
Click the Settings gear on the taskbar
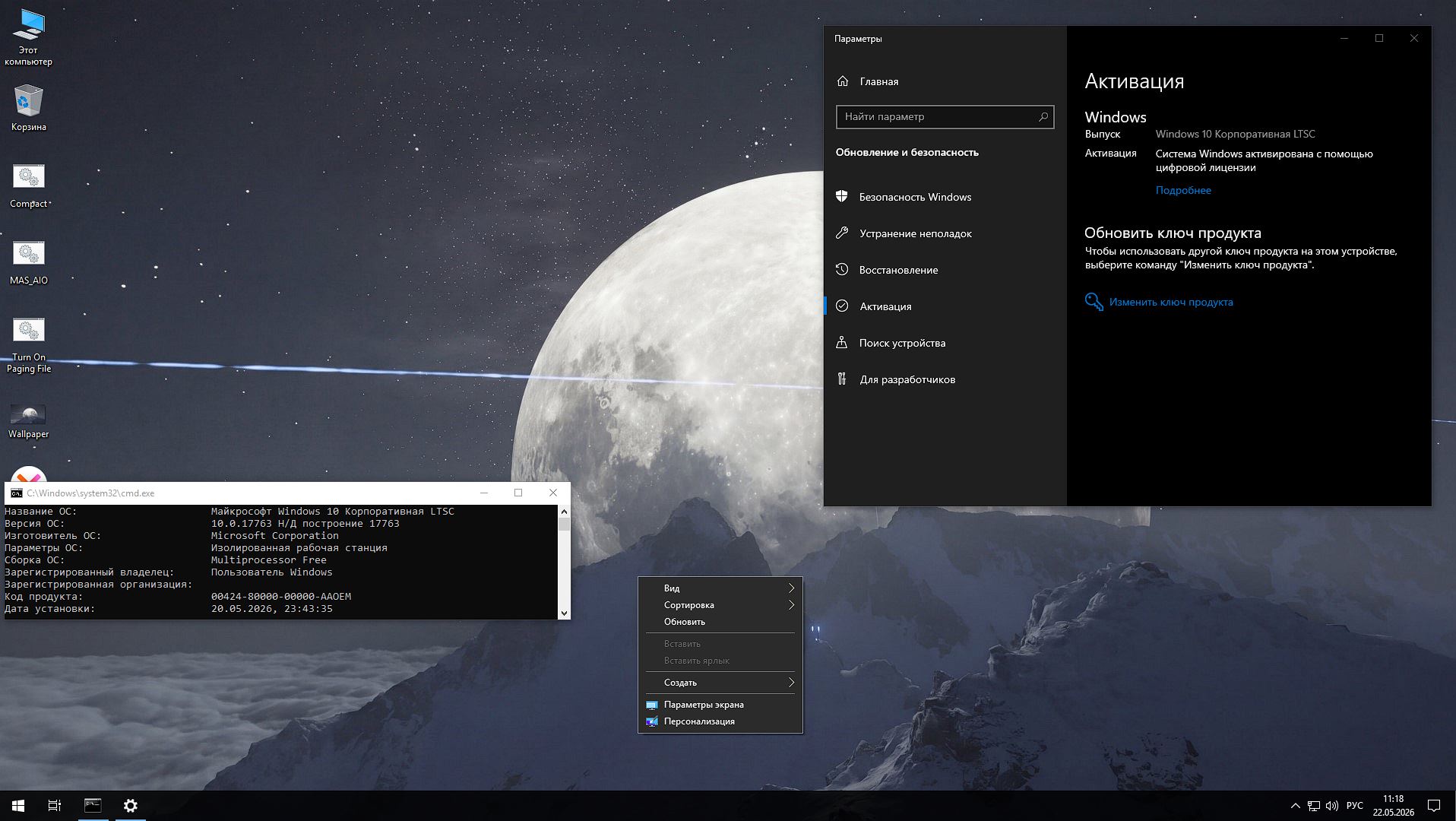131,806
